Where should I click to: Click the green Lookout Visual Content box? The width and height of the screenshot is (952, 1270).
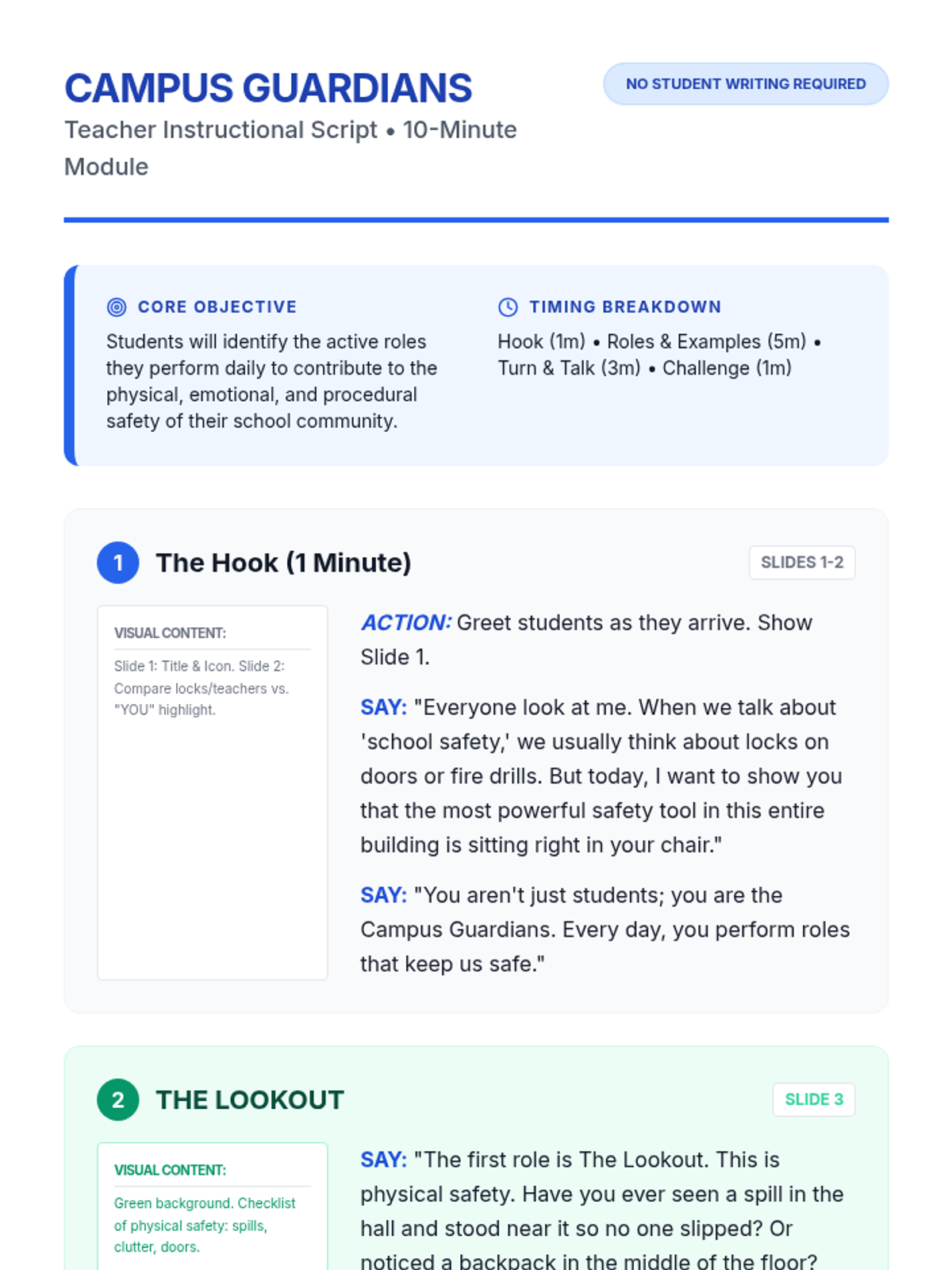tap(212, 1206)
